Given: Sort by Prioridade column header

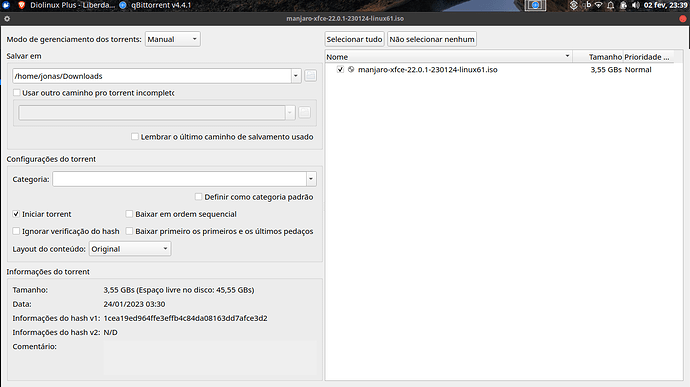Looking at the screenshot, I should pos(649,57).
